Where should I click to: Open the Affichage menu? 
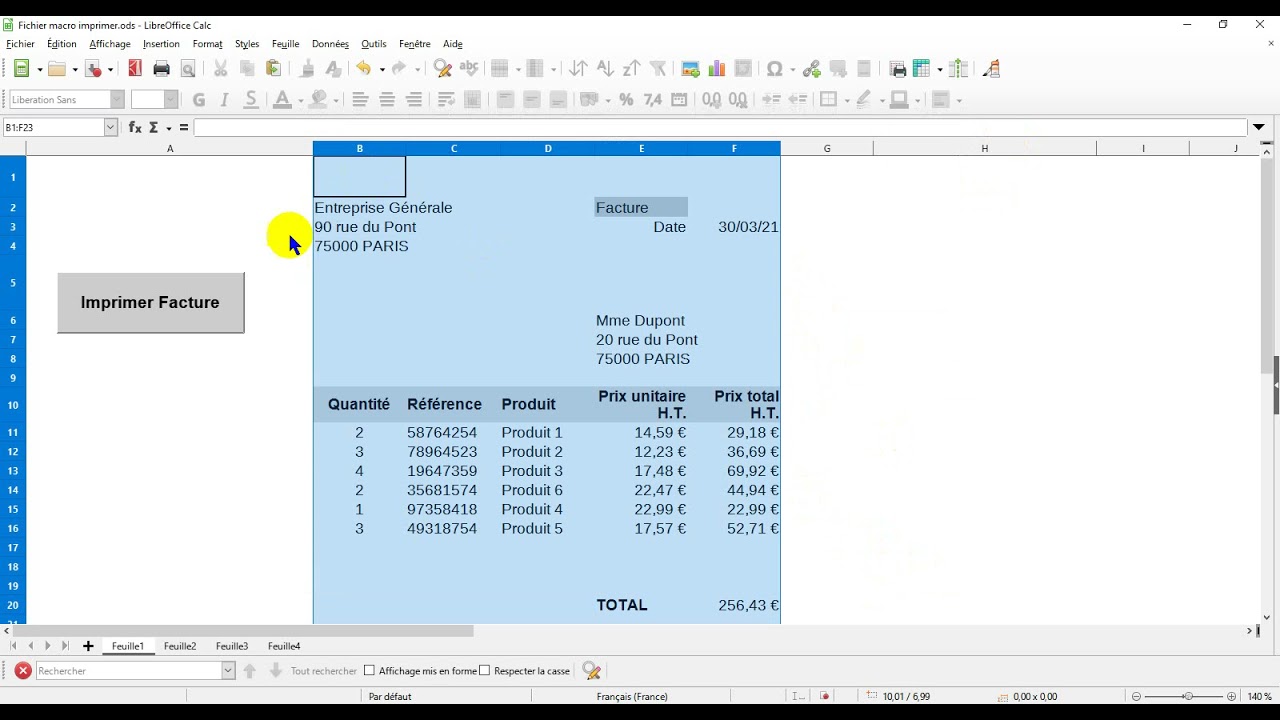click(x=110, y=44)
